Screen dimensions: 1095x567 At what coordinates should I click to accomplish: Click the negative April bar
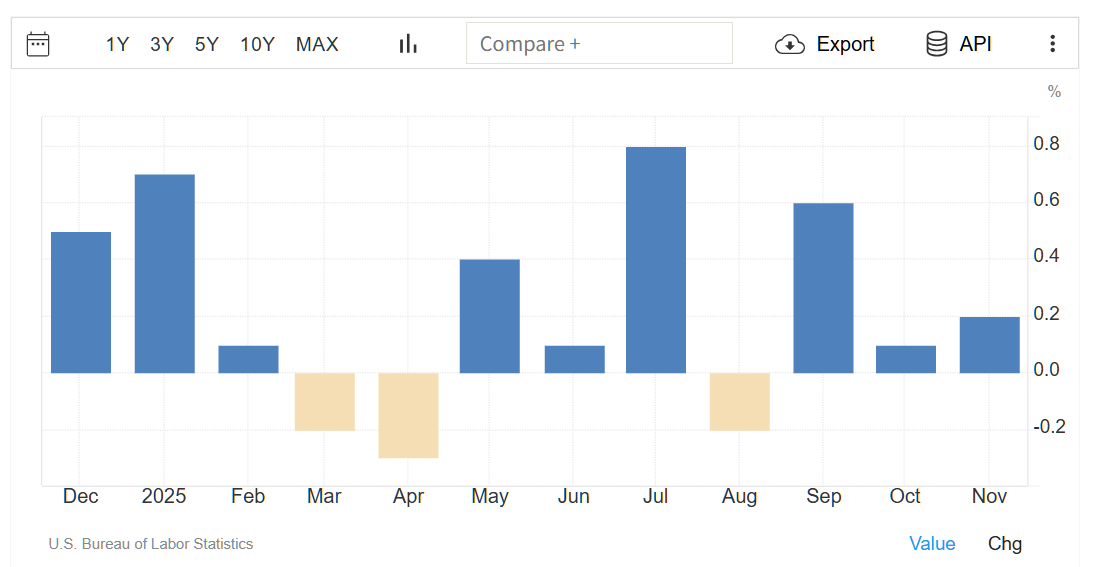click(x=408, y=415)
